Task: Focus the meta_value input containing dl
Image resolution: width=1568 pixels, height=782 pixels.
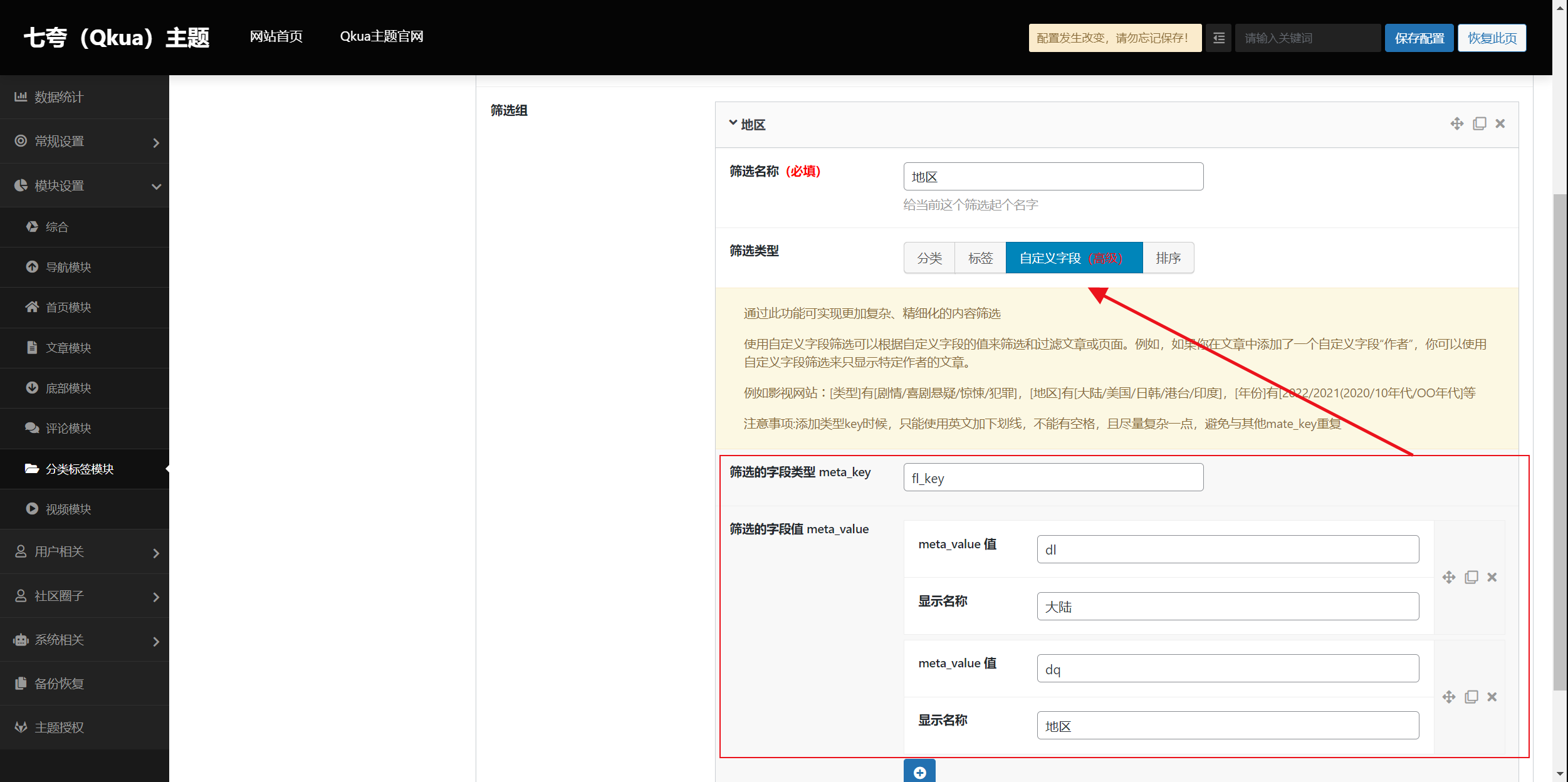Action: point(1228,549)
